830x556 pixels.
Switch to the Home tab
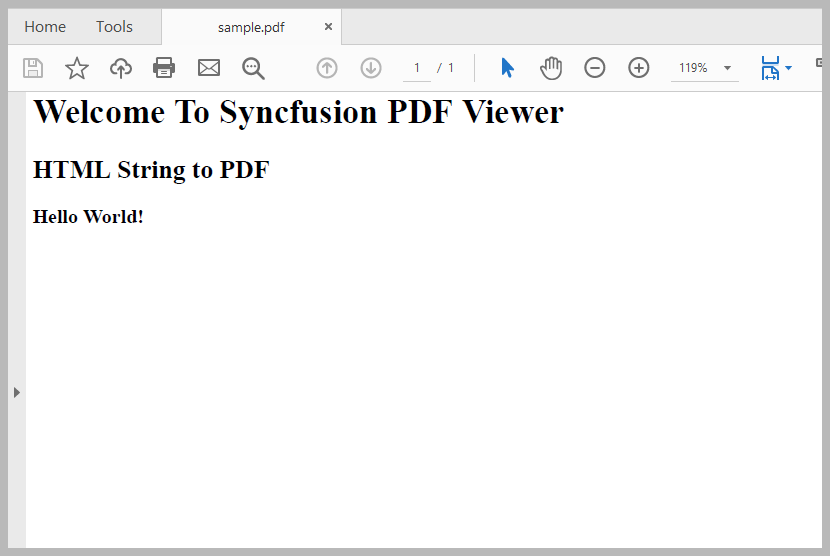click(45, 26)
